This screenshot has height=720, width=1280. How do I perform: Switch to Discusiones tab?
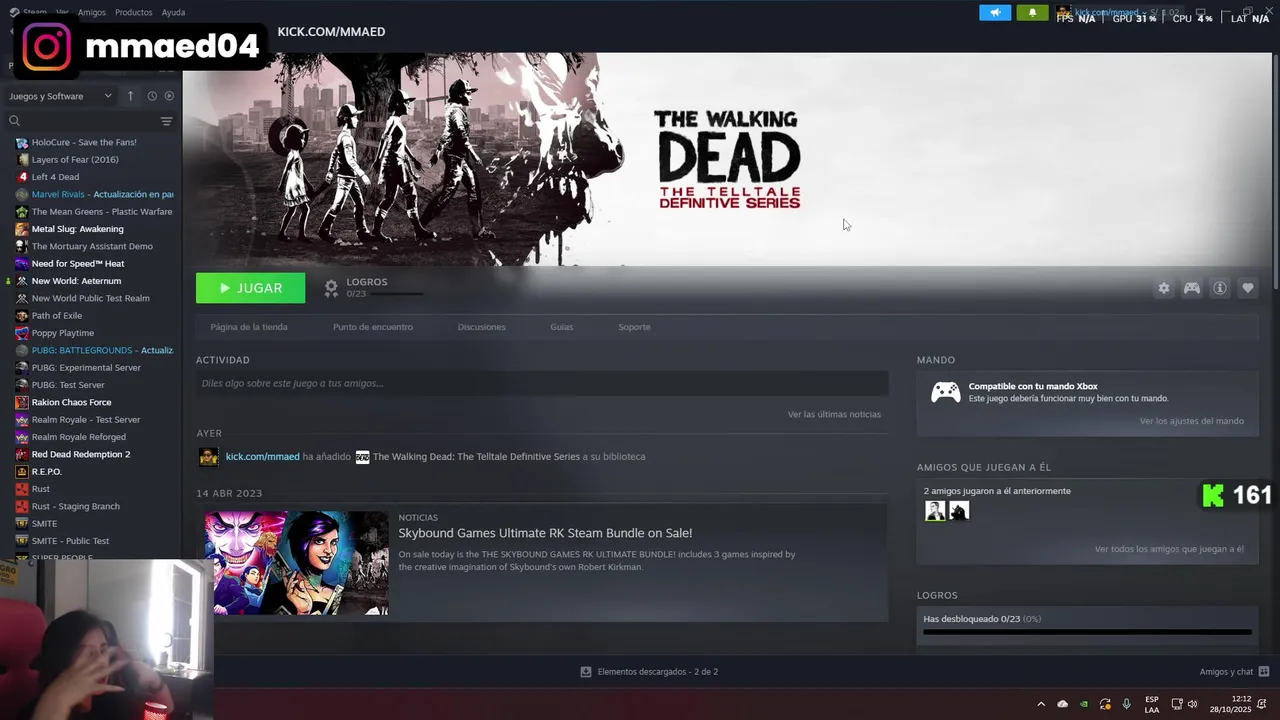(x=481, y=327)
